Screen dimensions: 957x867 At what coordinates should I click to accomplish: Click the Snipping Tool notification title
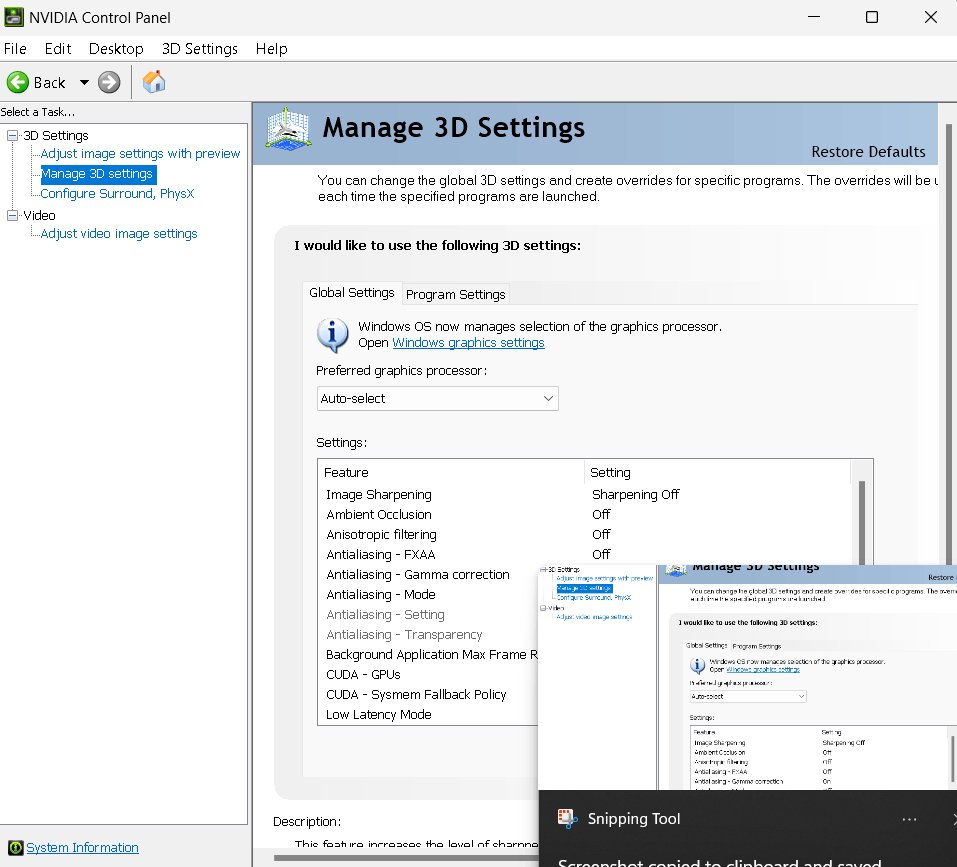click(x=634, y=819)
